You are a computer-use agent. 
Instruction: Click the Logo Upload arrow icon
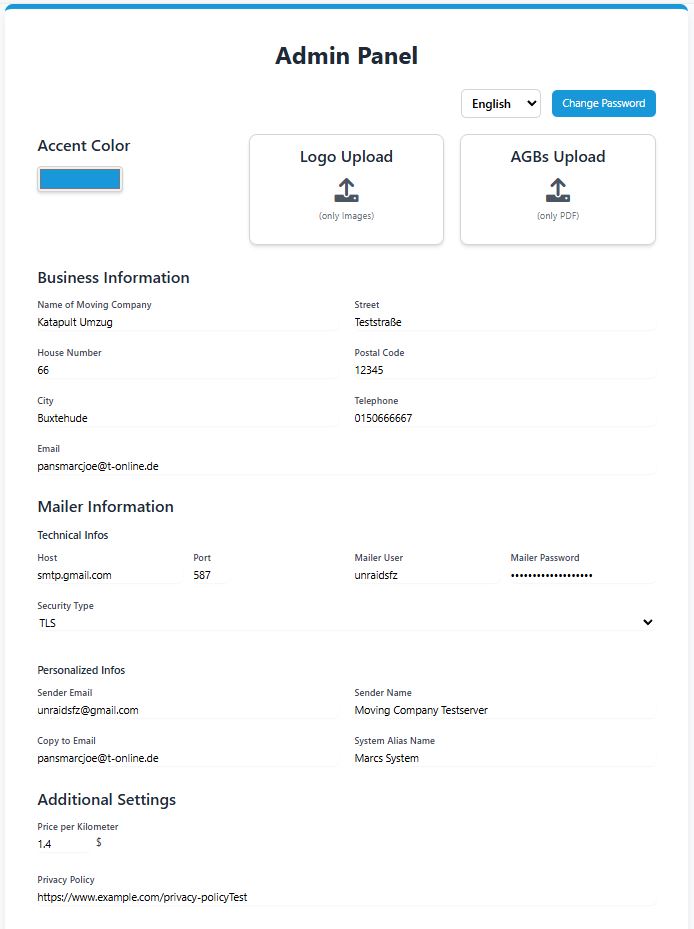click(x=346, y=190)
